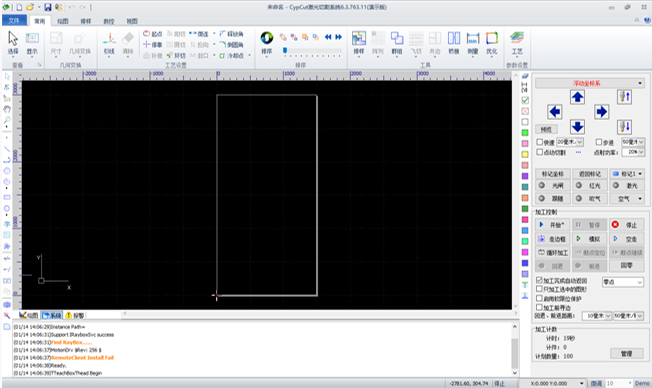The height and width of the screenshot is (388, 652).
Task: Save the file from quick access toolbar
Action: pyautogui.click(x=47, y=7)
